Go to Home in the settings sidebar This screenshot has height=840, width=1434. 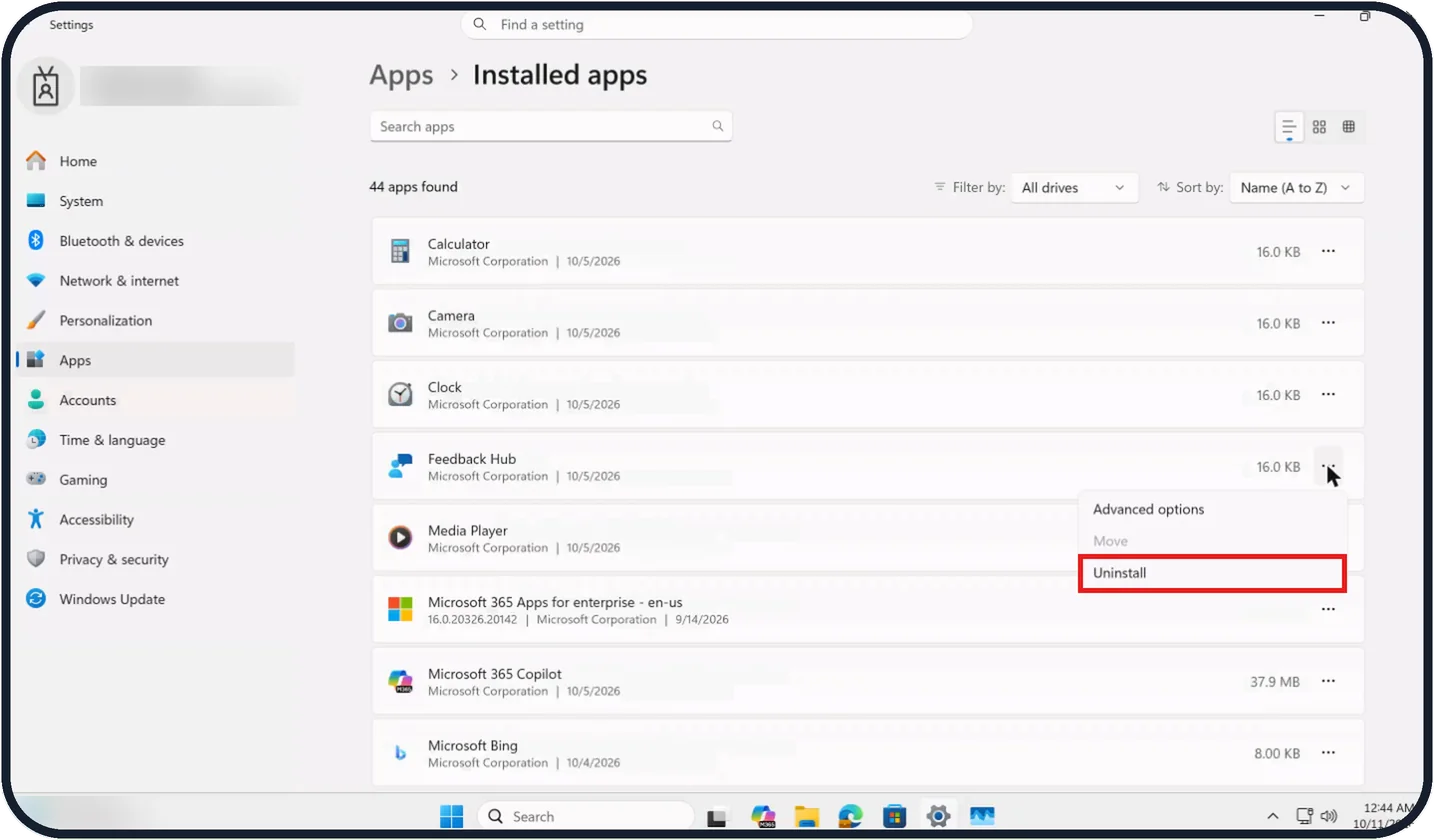[156, 161]
